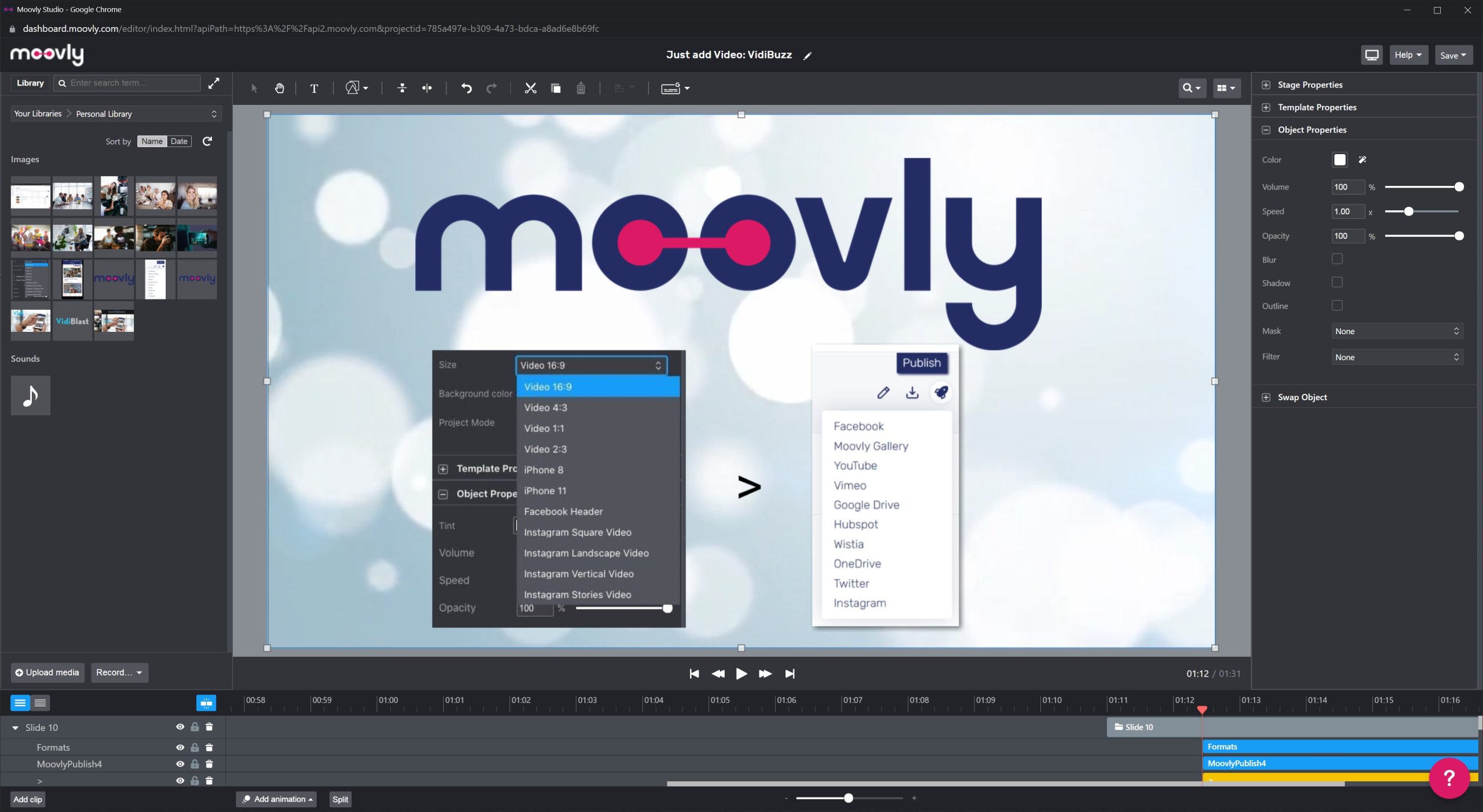Sort library by Date
Image resolution: width=1483 pixels, height=812 pixels.
coord(179,141)
